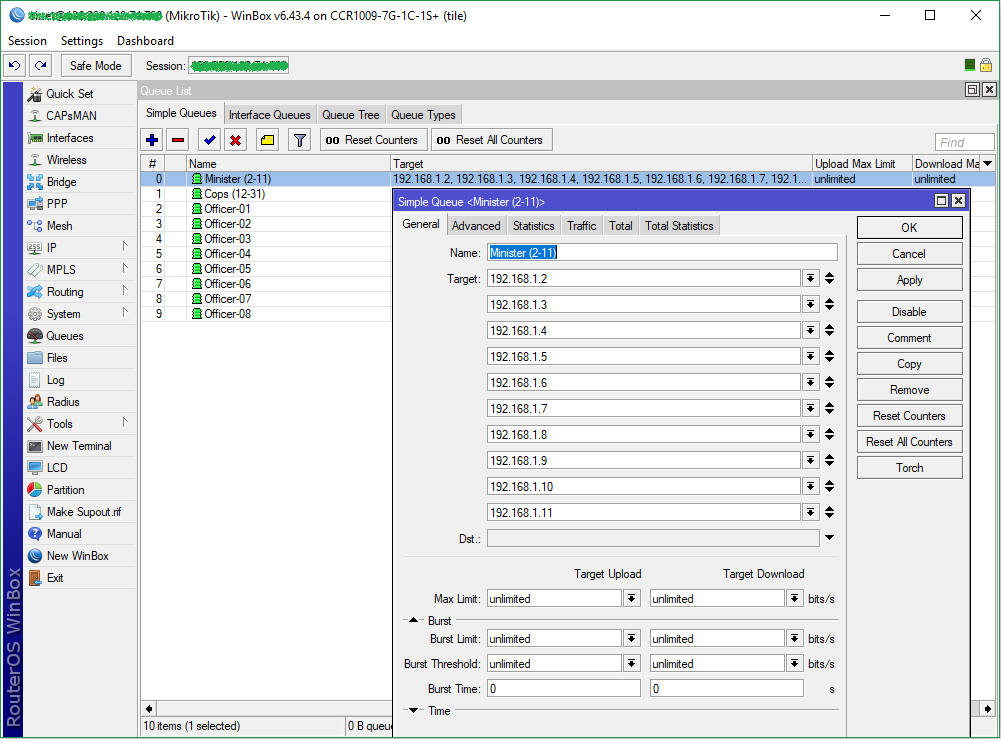Switch to the Queue Tree tab
The height and width of the screenshot is (739, 1001).
pyautogui.click(x=350, y=113)
